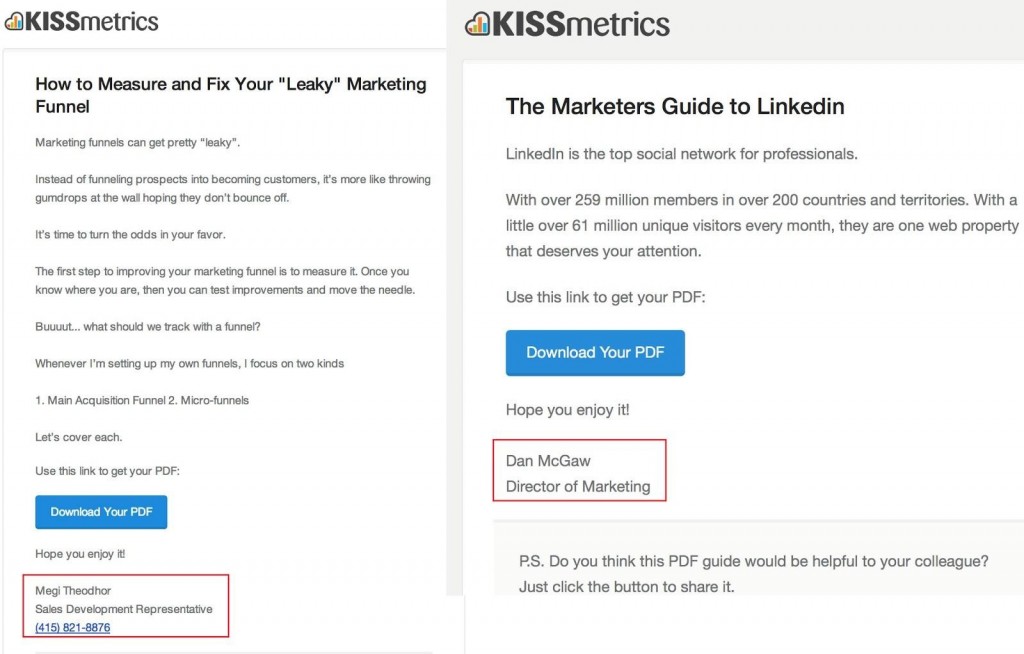The height and width of the screenshot is (654, 1024).
Task: Click the bar chart logo icon in right email
Action: coord(477,25)
